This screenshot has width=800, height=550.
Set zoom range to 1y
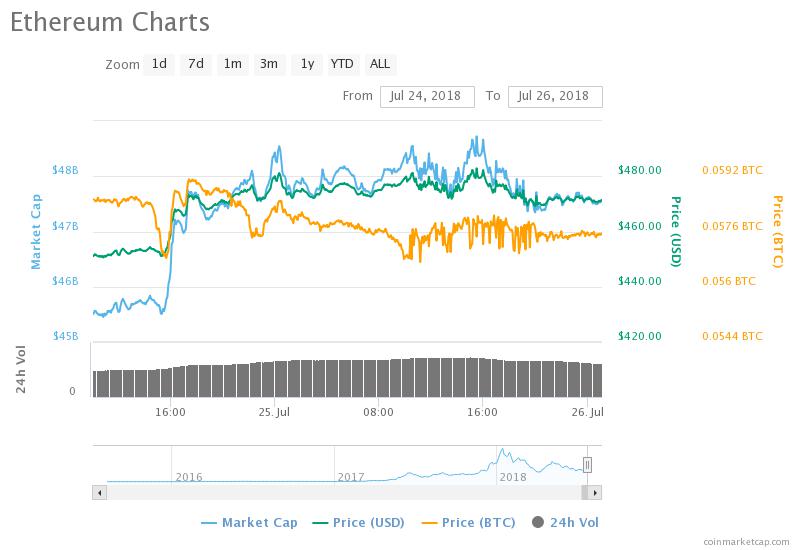[x=307, y=64]
